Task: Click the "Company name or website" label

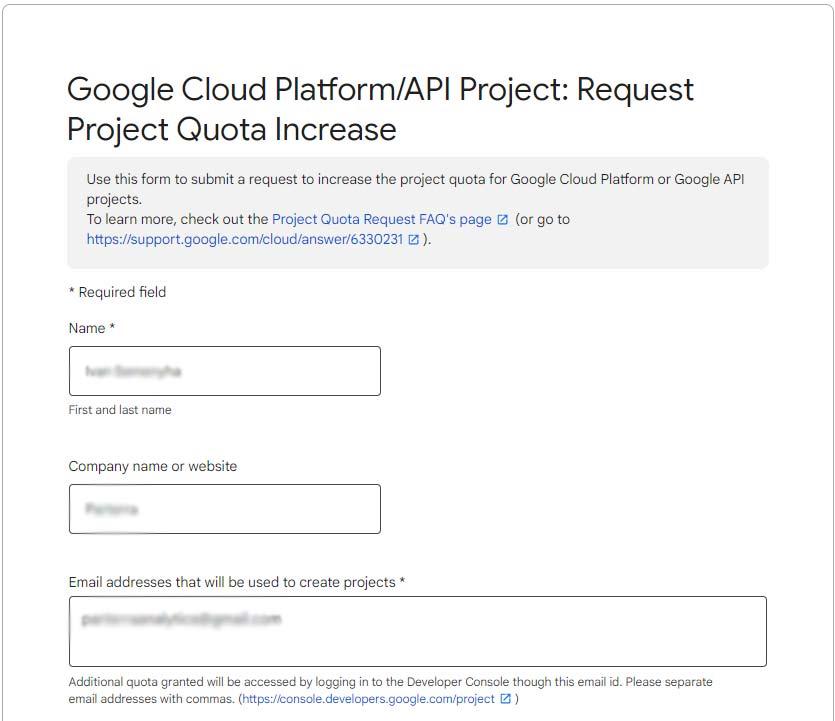Action: [153, 466]
